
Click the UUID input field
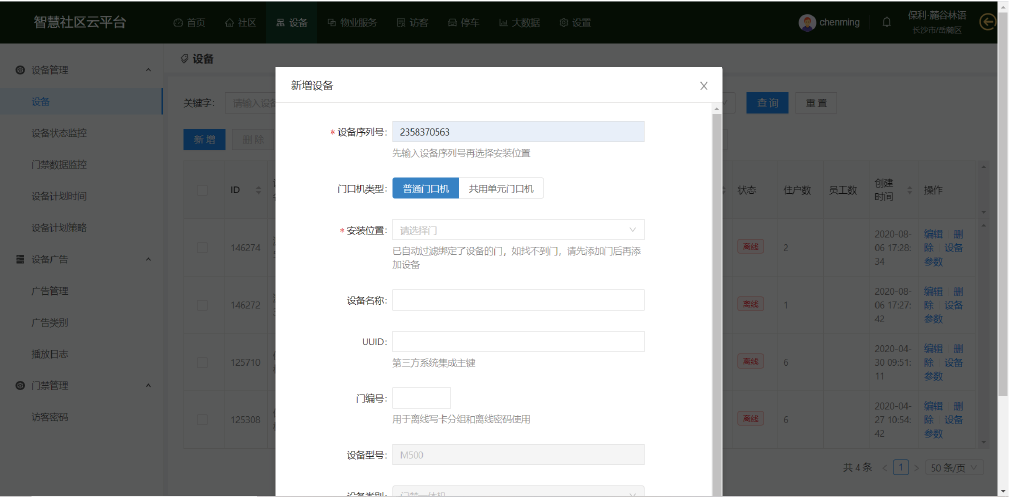(x=518, y=341)
